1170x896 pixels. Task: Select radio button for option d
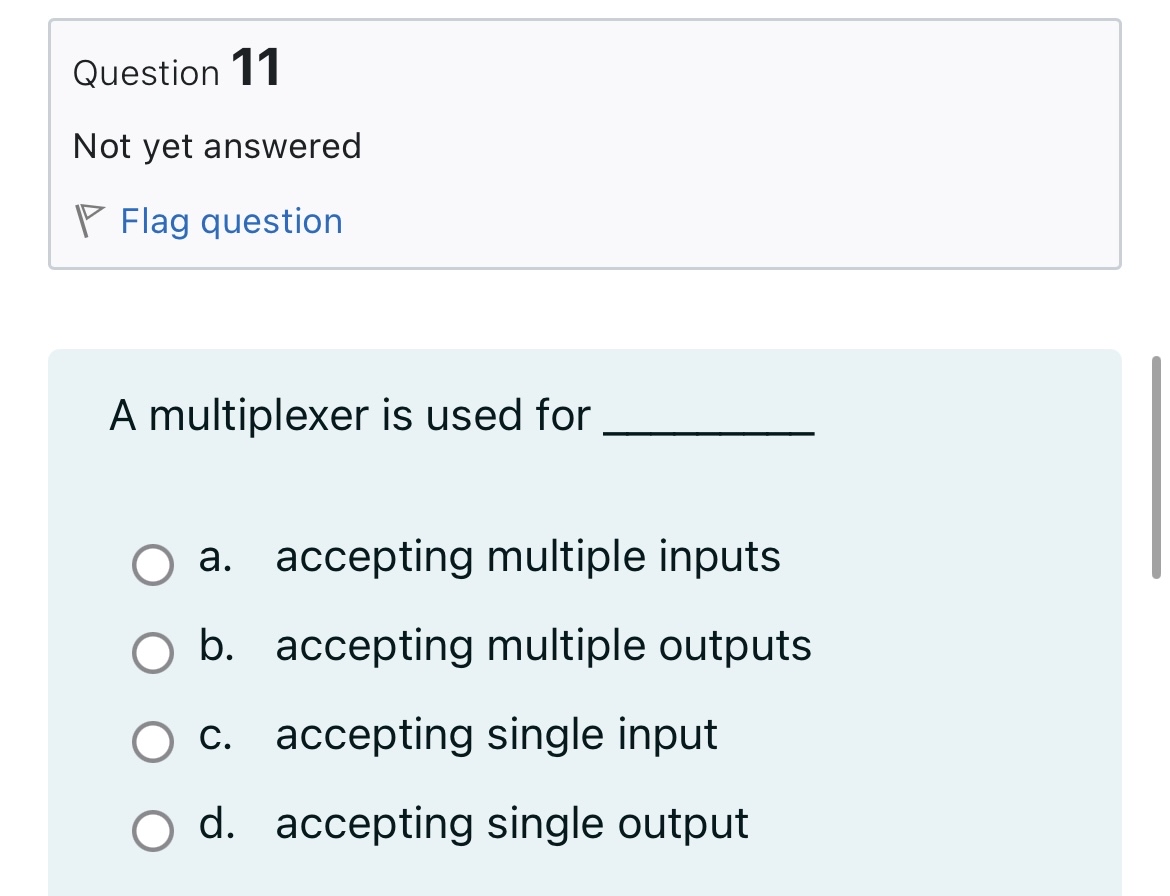point(152,832)
